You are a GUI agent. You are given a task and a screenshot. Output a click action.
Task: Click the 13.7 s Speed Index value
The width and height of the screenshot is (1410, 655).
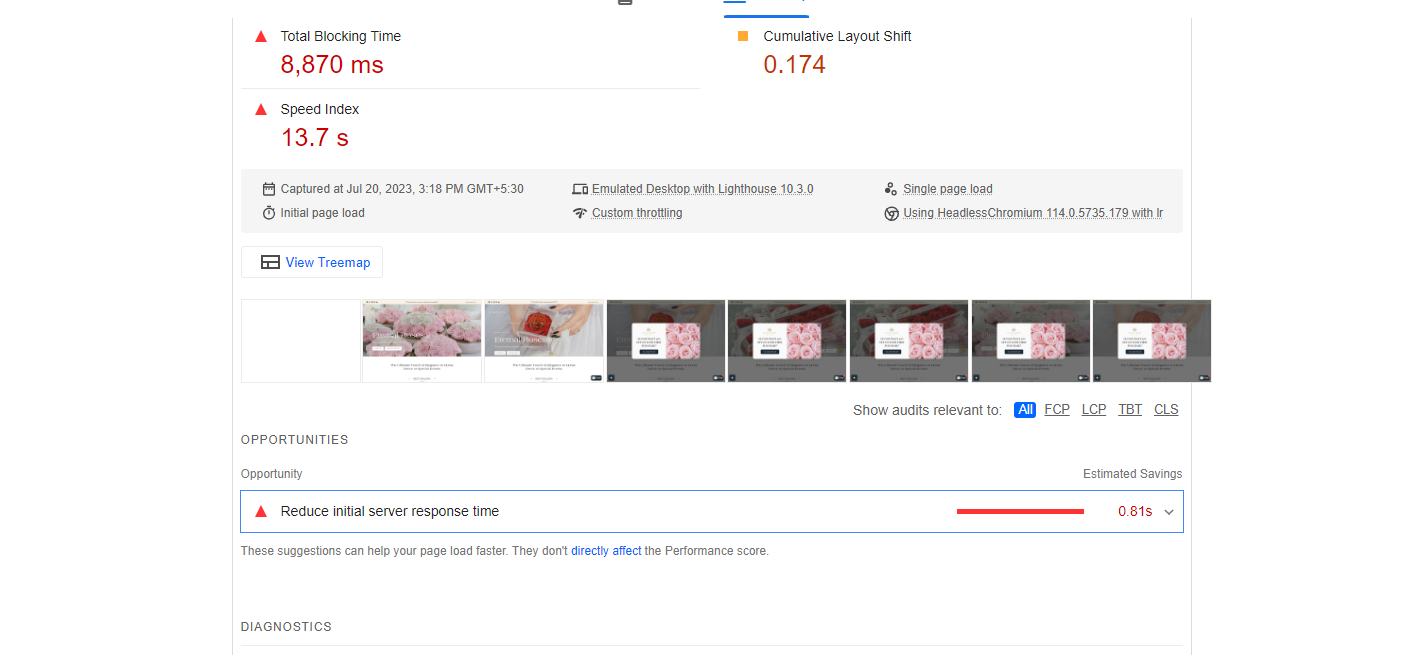click(315, 138)
